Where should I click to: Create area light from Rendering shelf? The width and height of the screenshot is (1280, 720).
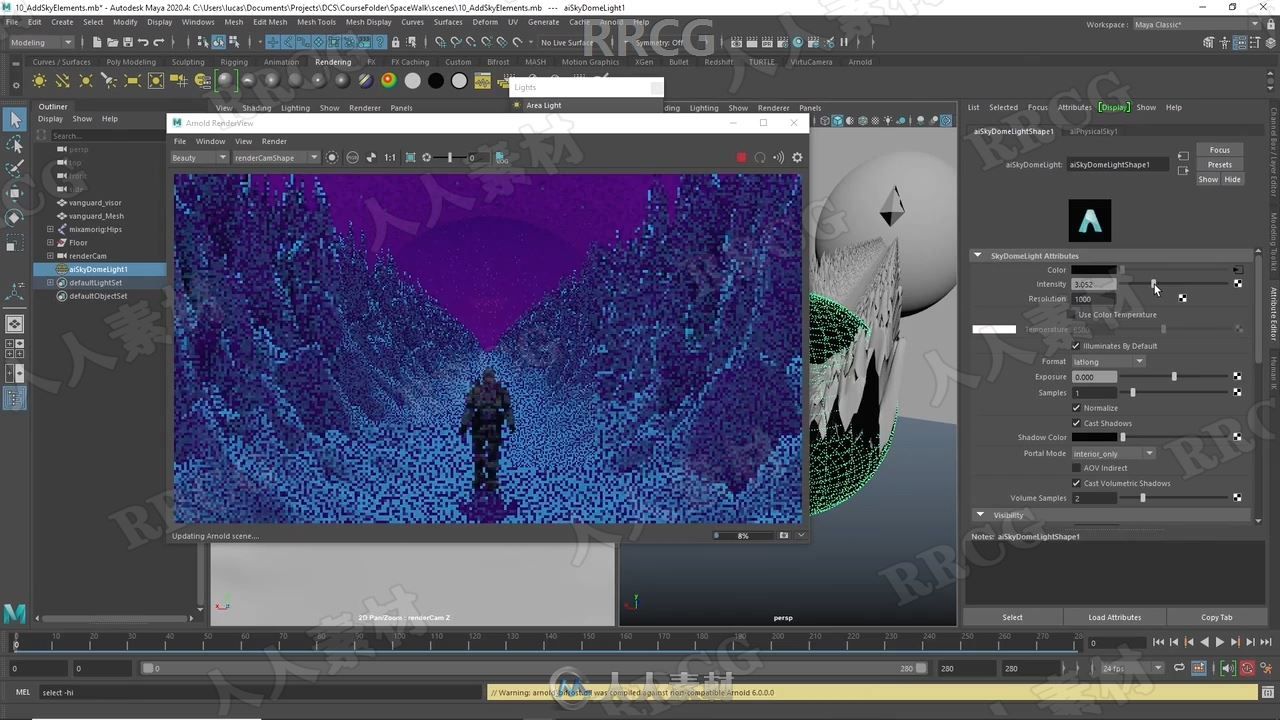click(x=132, y=81)
